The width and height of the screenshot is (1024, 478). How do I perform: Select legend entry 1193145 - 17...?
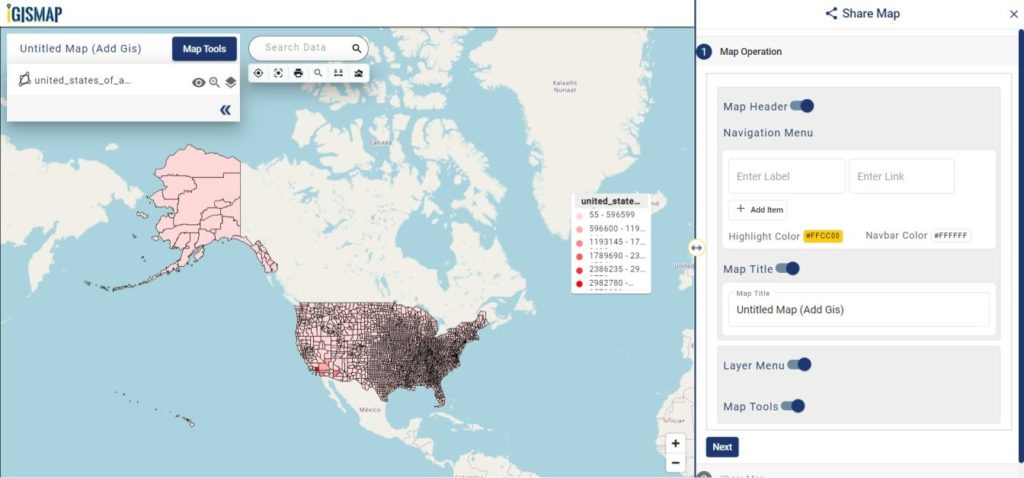click(x=610, y=242)
